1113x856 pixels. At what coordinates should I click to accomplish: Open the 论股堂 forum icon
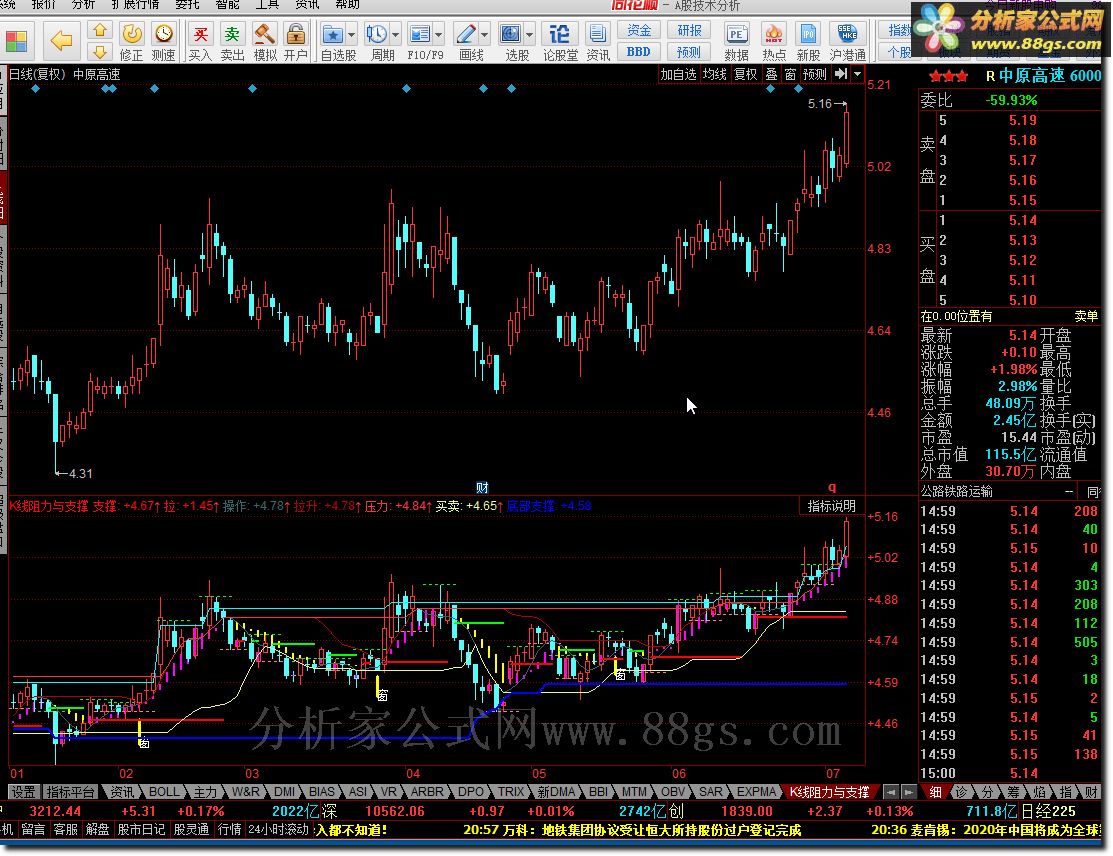pos(560,34)
